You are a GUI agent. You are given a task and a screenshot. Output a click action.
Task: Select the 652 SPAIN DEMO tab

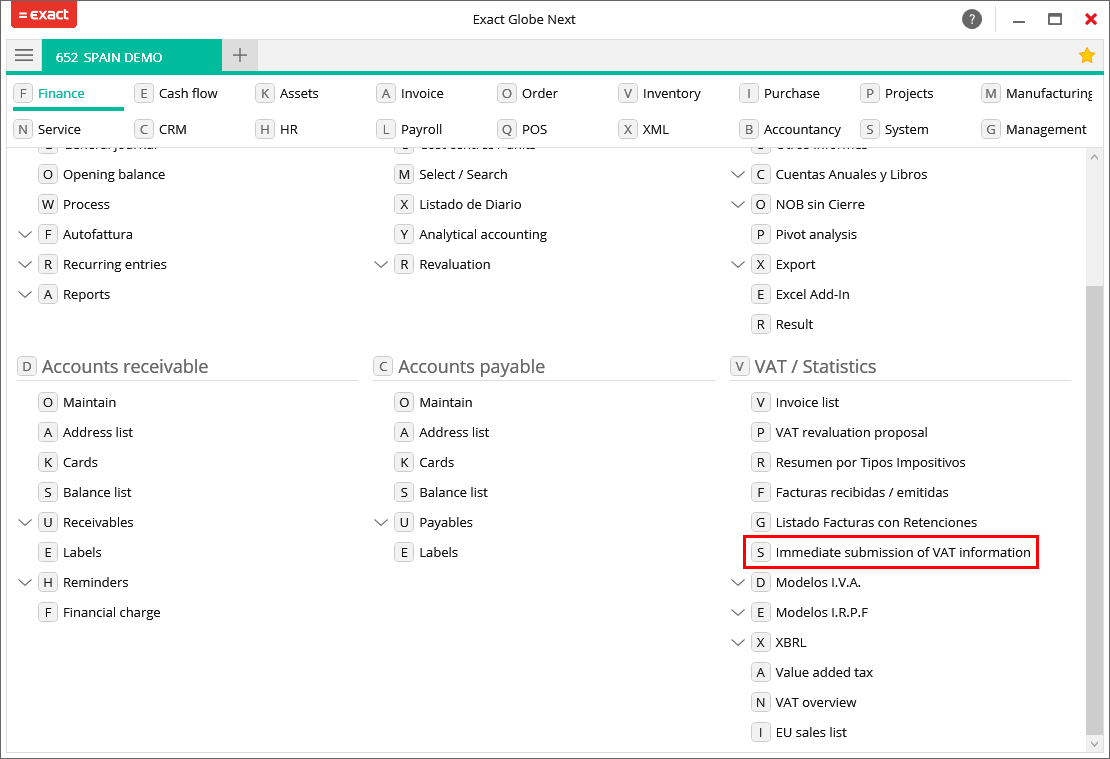[109, 57]
